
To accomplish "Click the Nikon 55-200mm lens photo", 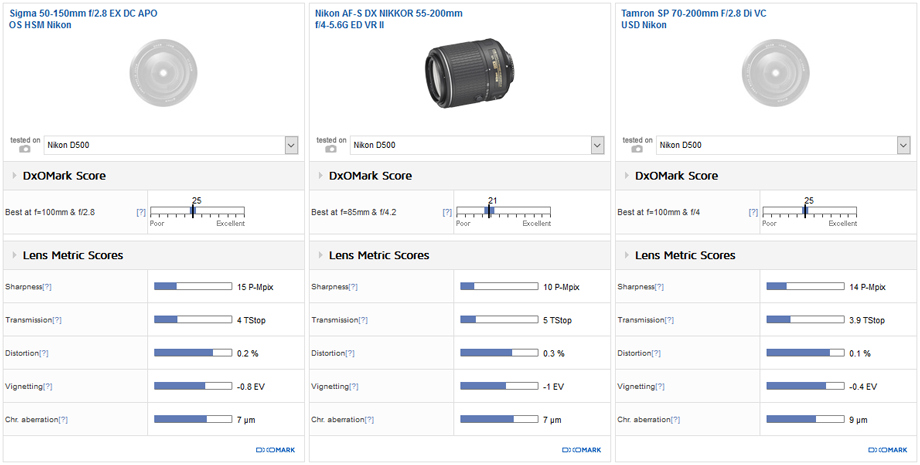I will click(x=469, y=73).
